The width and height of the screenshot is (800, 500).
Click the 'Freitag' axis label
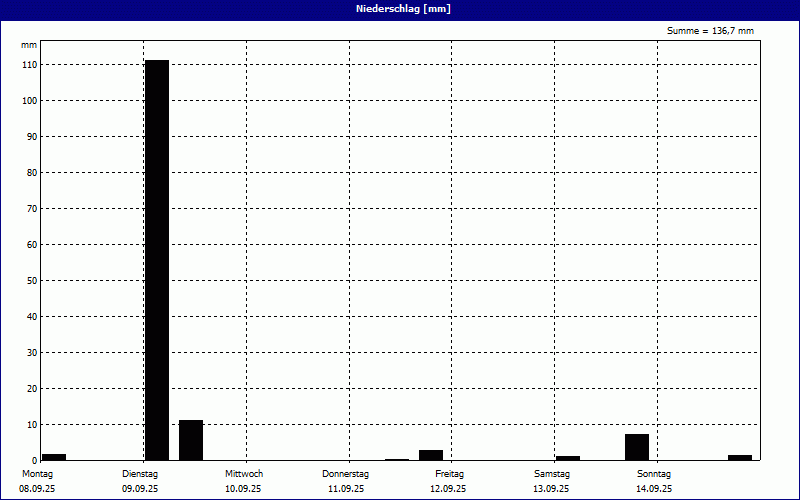tap(449, 474)
